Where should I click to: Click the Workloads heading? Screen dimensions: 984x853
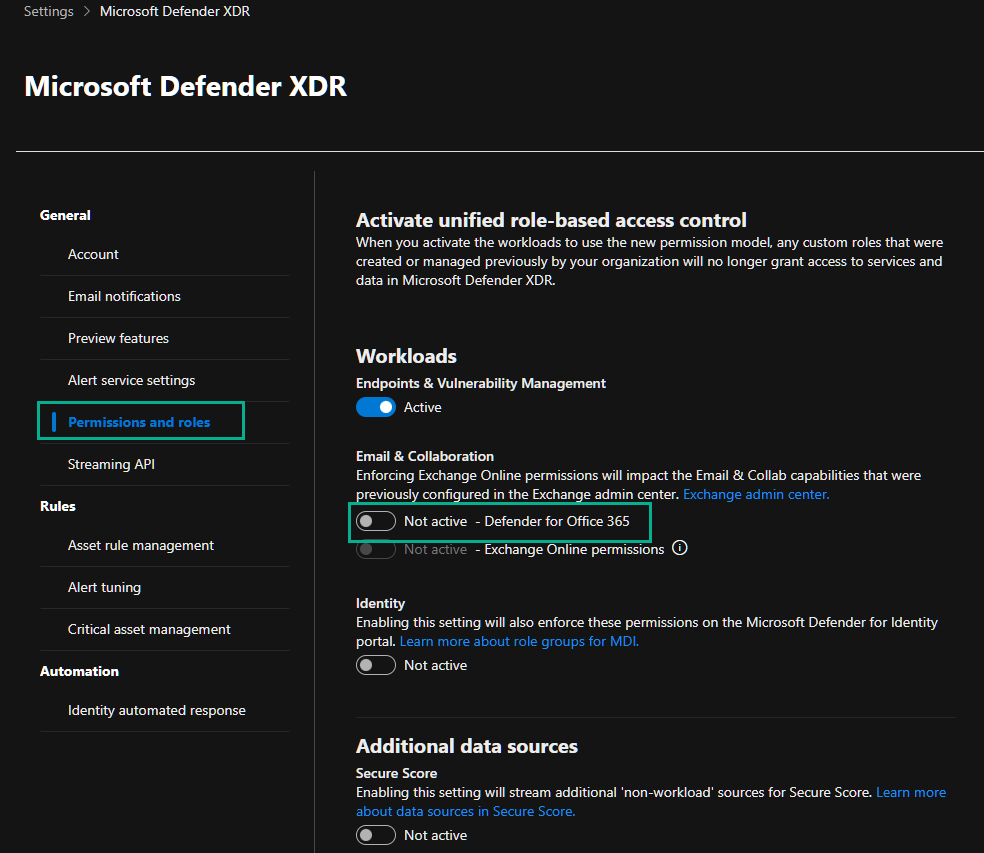[x=406, y=357]
